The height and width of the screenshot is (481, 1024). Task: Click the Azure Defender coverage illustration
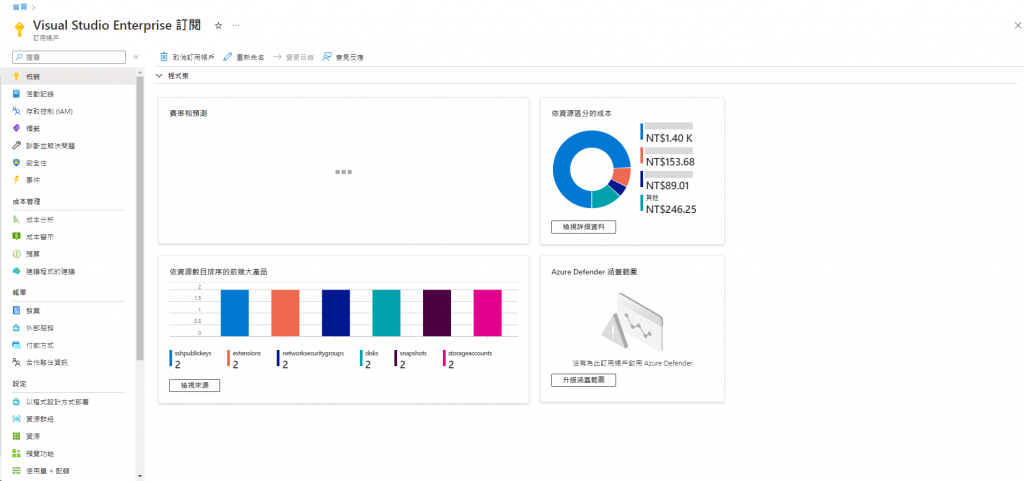tap(632, 322)
